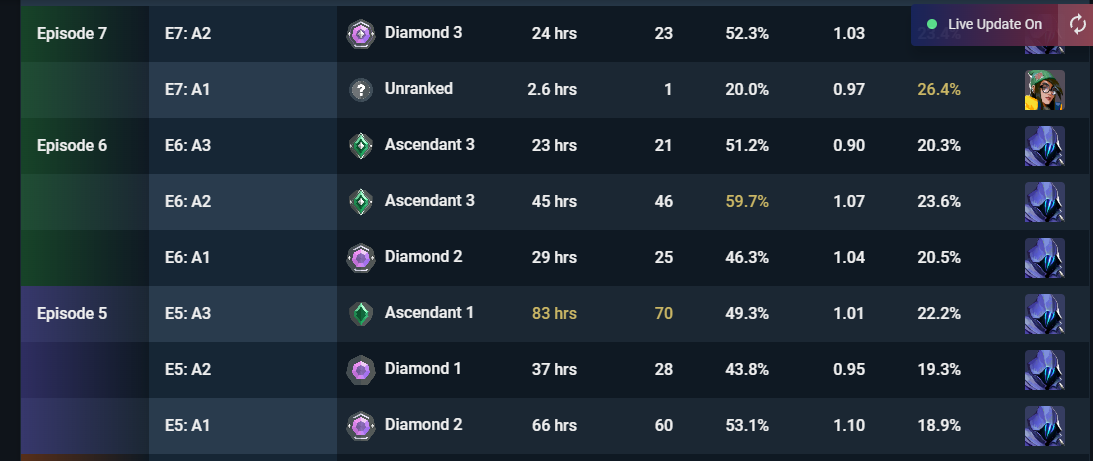
Task: Click the rank icon in the E6: A2 row
Action: 361,202
